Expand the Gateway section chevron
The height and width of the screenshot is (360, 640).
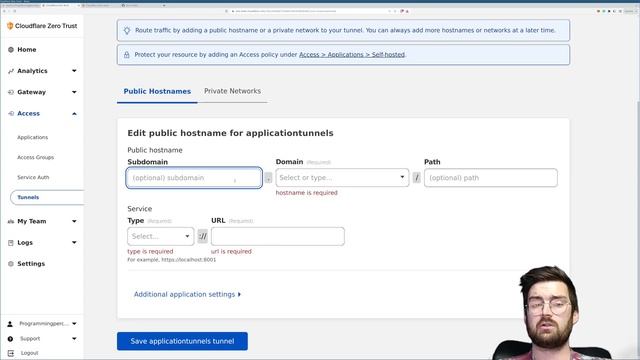click(x=74, y=92)
